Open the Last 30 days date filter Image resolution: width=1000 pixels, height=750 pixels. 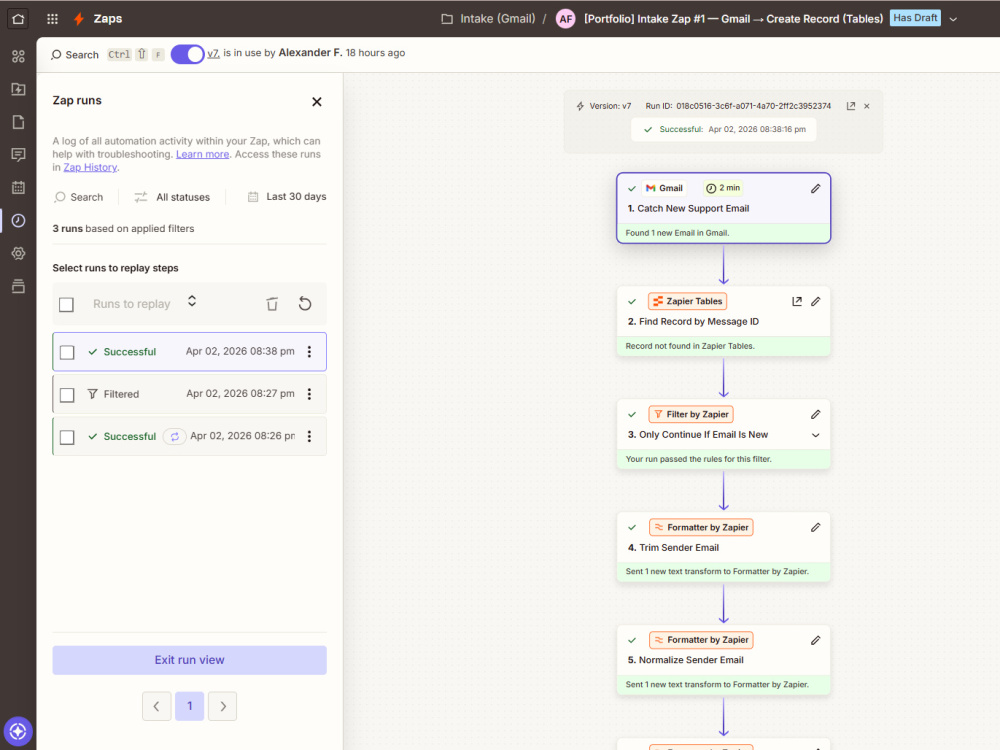coord(287,196)
